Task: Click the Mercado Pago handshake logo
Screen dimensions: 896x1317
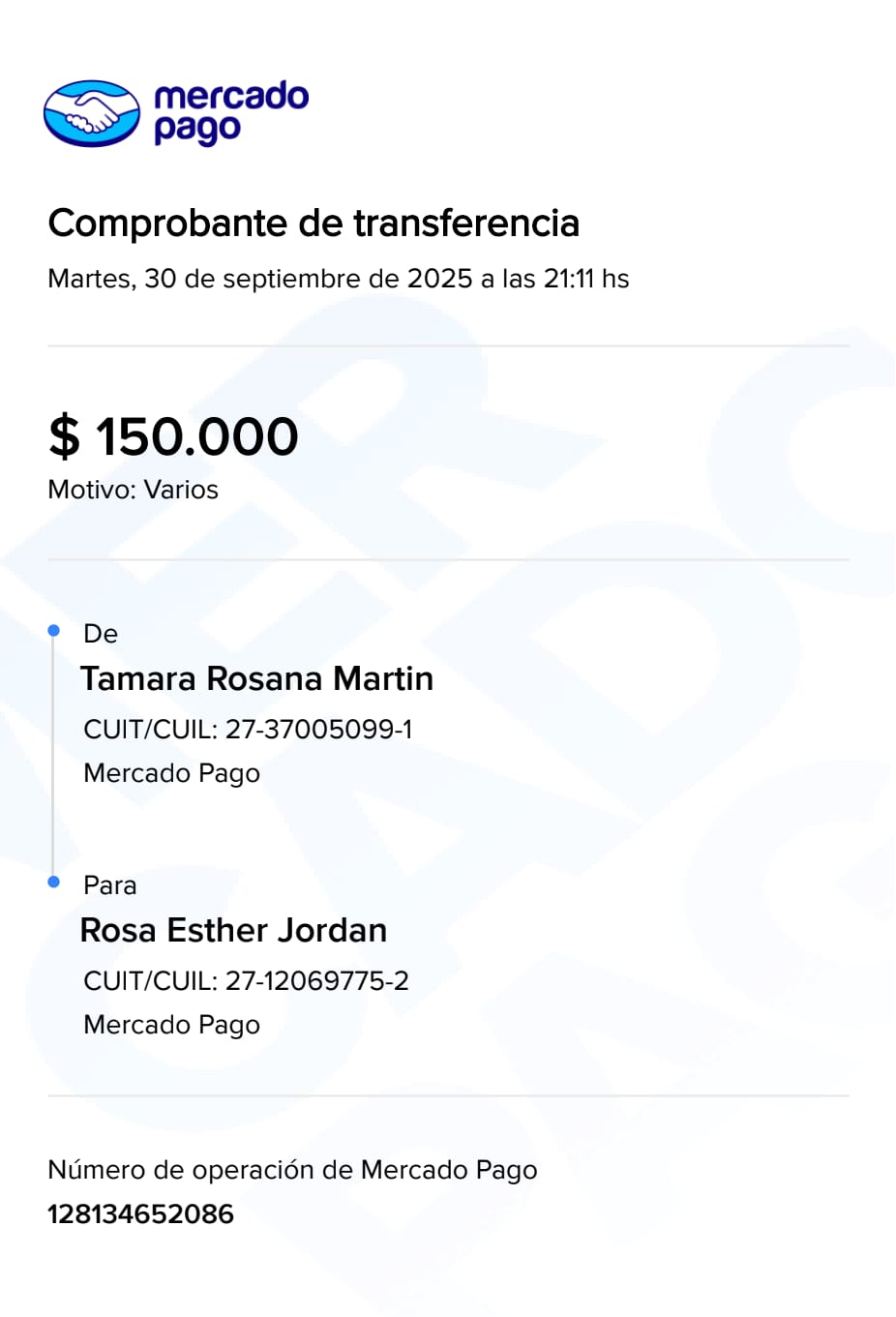Action: 92,113
